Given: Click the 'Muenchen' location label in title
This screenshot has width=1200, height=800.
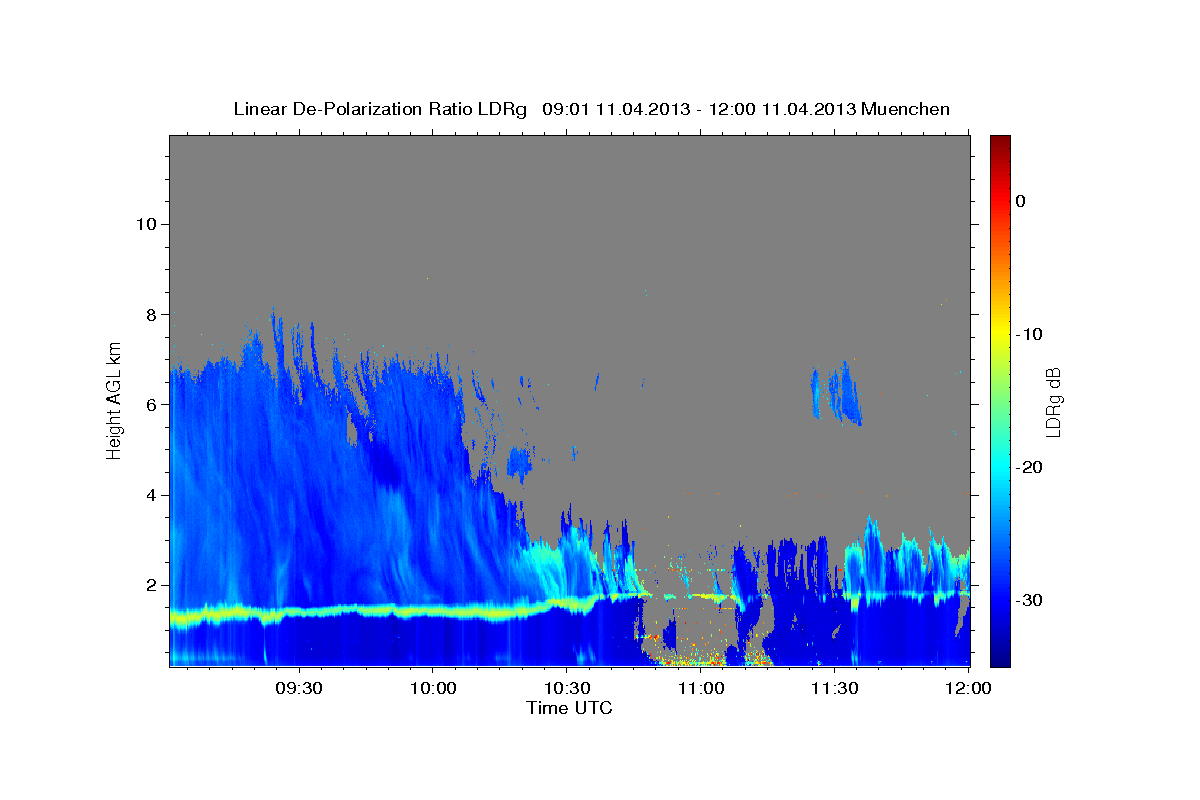Looking at the screenshot, I should [x=906, y=109].
